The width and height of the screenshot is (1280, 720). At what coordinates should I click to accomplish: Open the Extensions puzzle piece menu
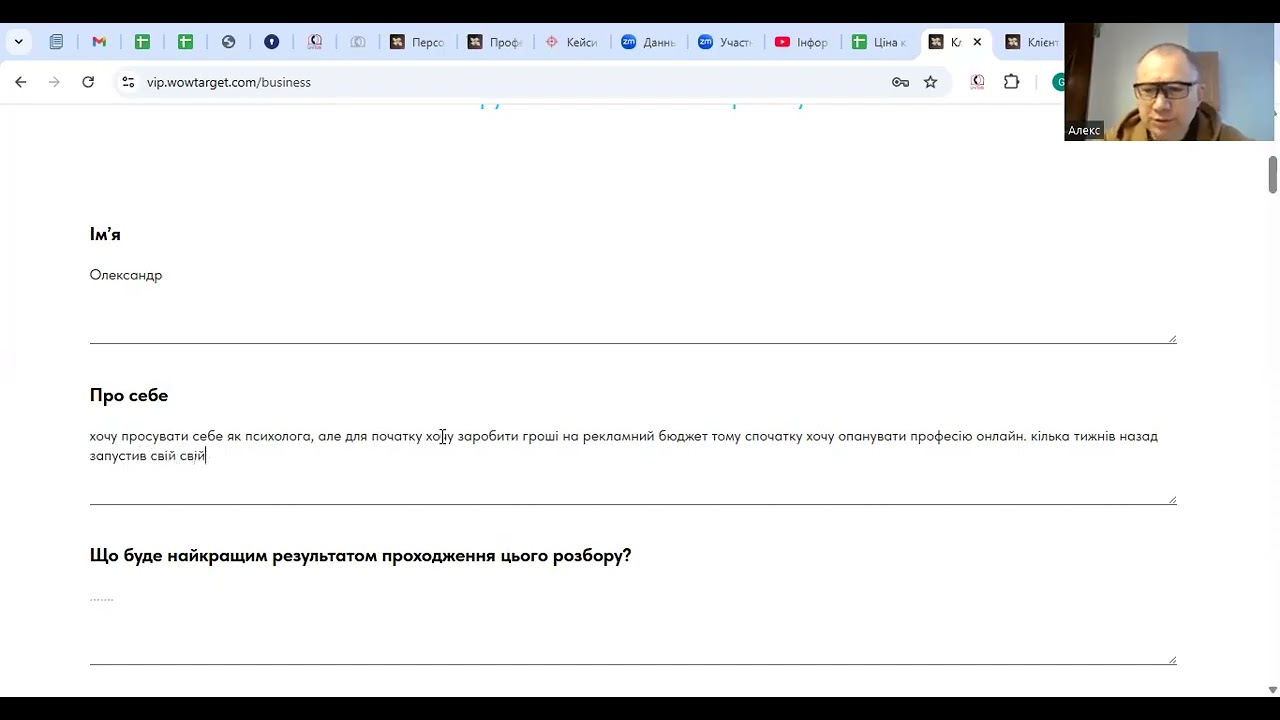tap(1011, 82)
